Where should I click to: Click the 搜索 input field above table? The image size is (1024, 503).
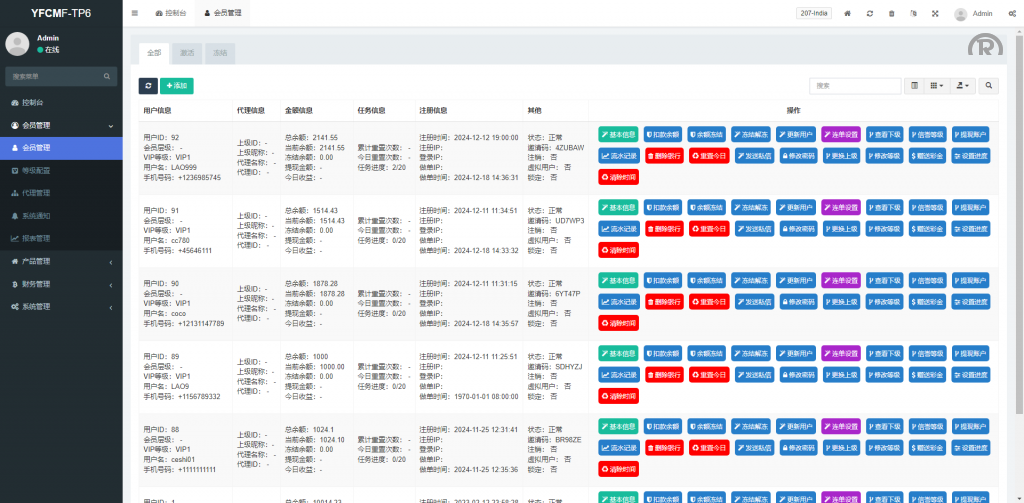click(842, 87)
